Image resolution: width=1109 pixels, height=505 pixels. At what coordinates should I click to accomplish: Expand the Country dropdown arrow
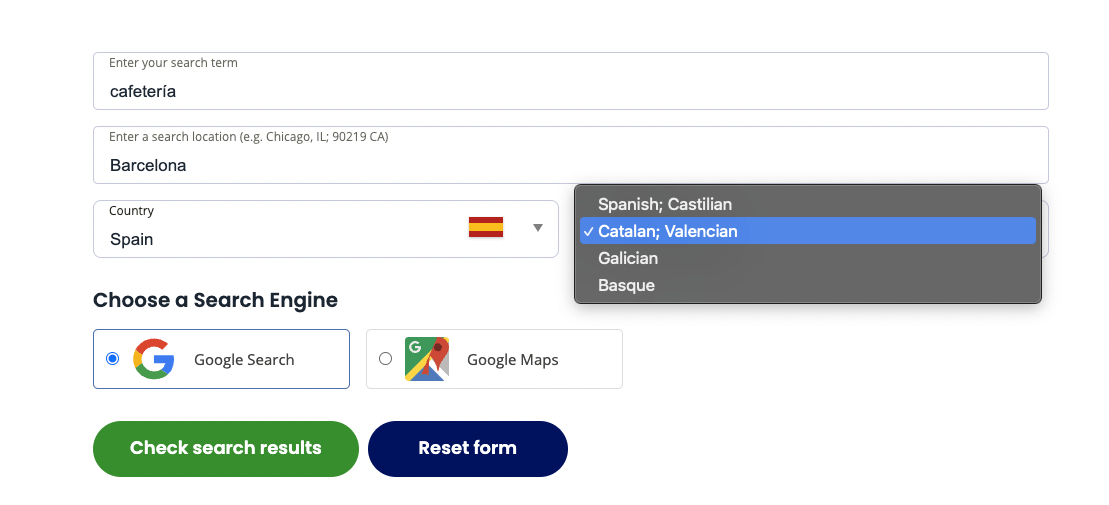coord(538,228)
